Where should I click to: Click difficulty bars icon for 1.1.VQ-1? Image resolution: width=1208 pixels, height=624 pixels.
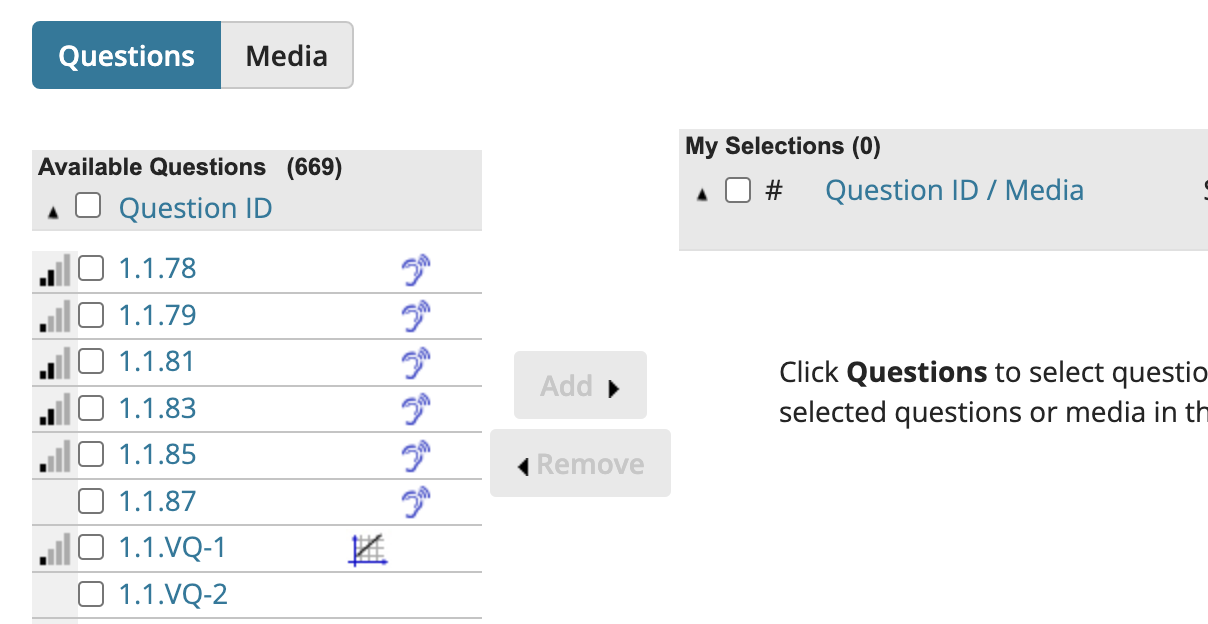pyautogui.click(x=55, y=548)
